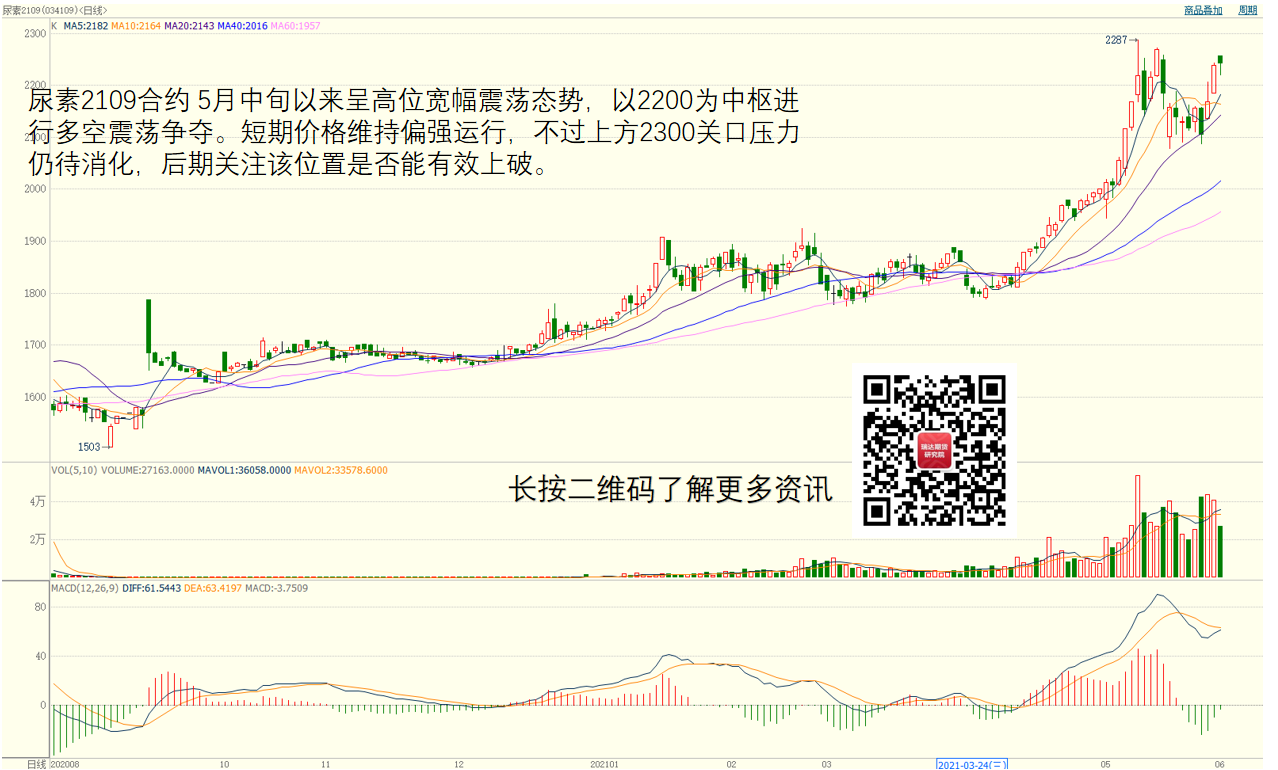Select the orange DEA:63.4197 label
Screen dimensions: 1278x770
213,588
